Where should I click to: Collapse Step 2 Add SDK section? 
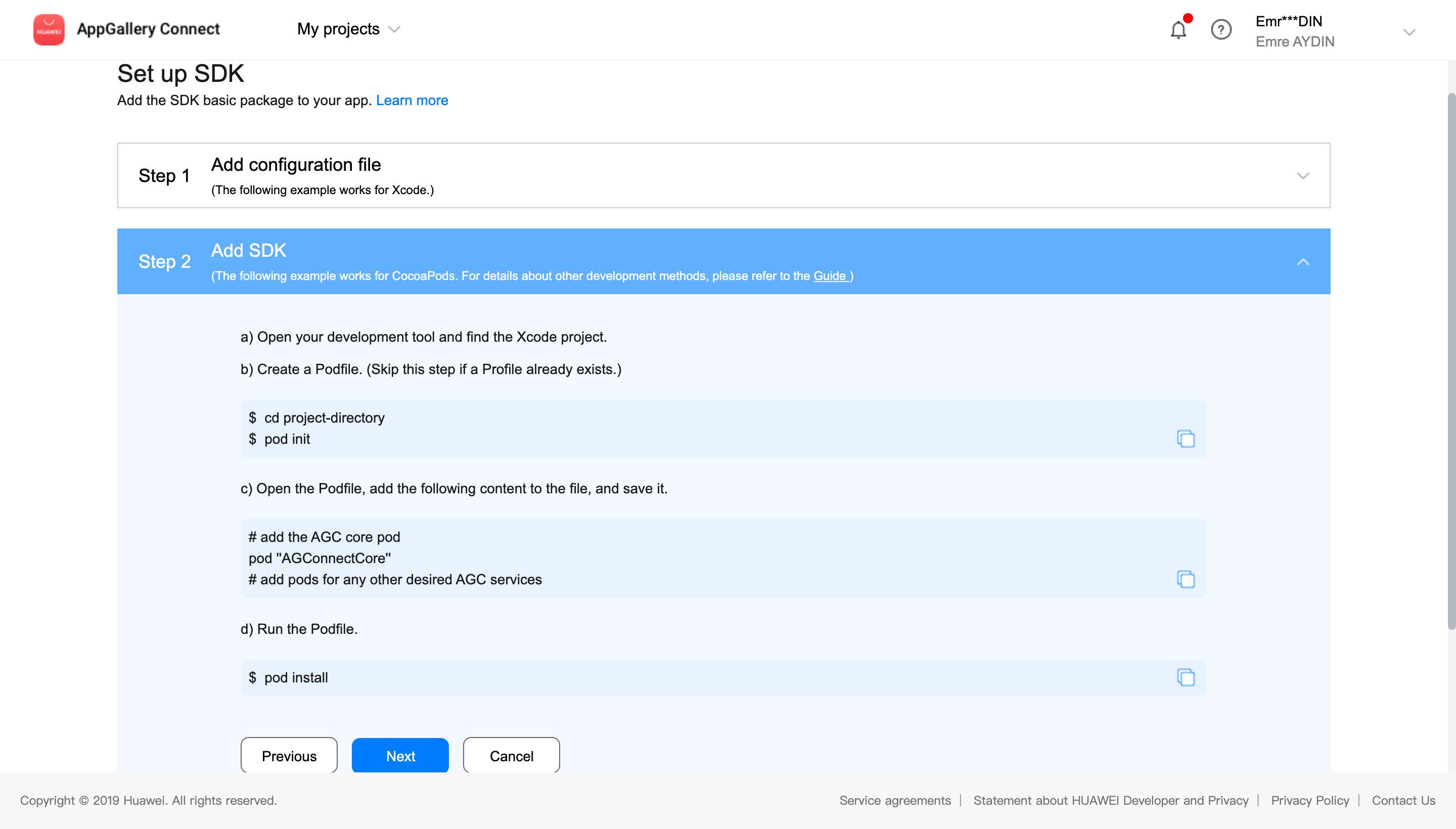pyautogui.click(x=1302, y=262)
